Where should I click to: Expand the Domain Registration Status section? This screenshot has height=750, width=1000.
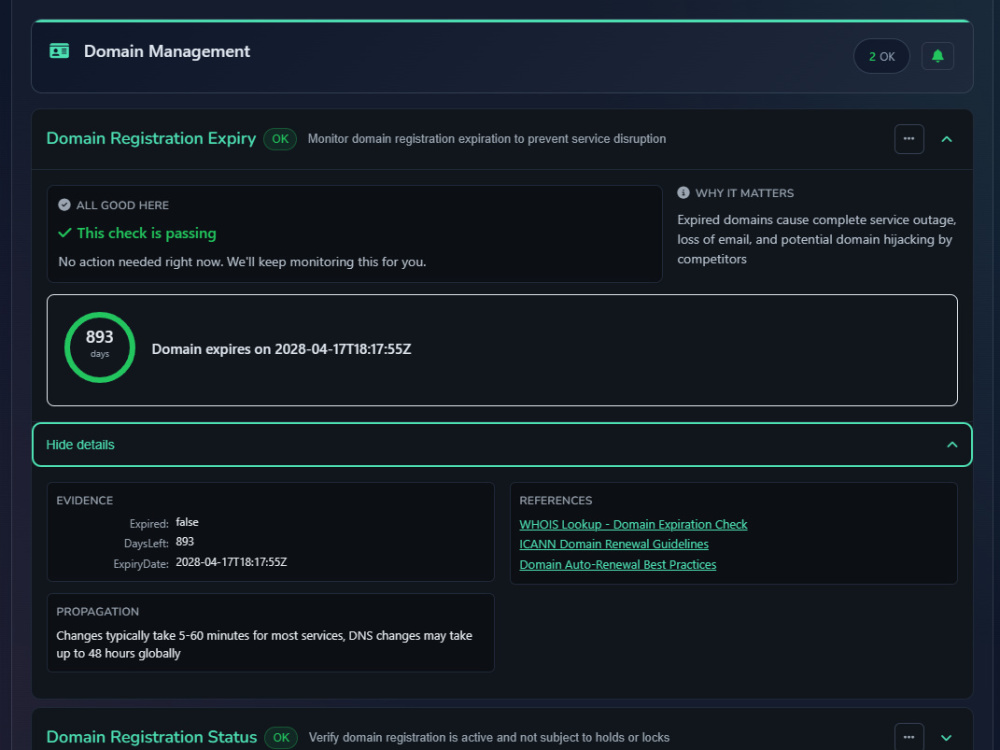click(x=946, y=738)
